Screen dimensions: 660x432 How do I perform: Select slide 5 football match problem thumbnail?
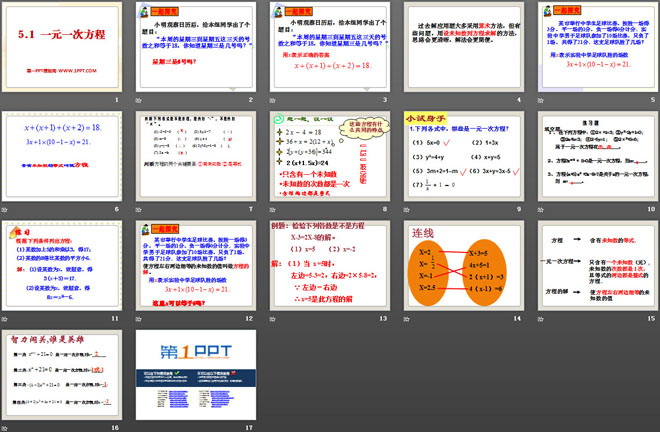click(x=598, y=47)
